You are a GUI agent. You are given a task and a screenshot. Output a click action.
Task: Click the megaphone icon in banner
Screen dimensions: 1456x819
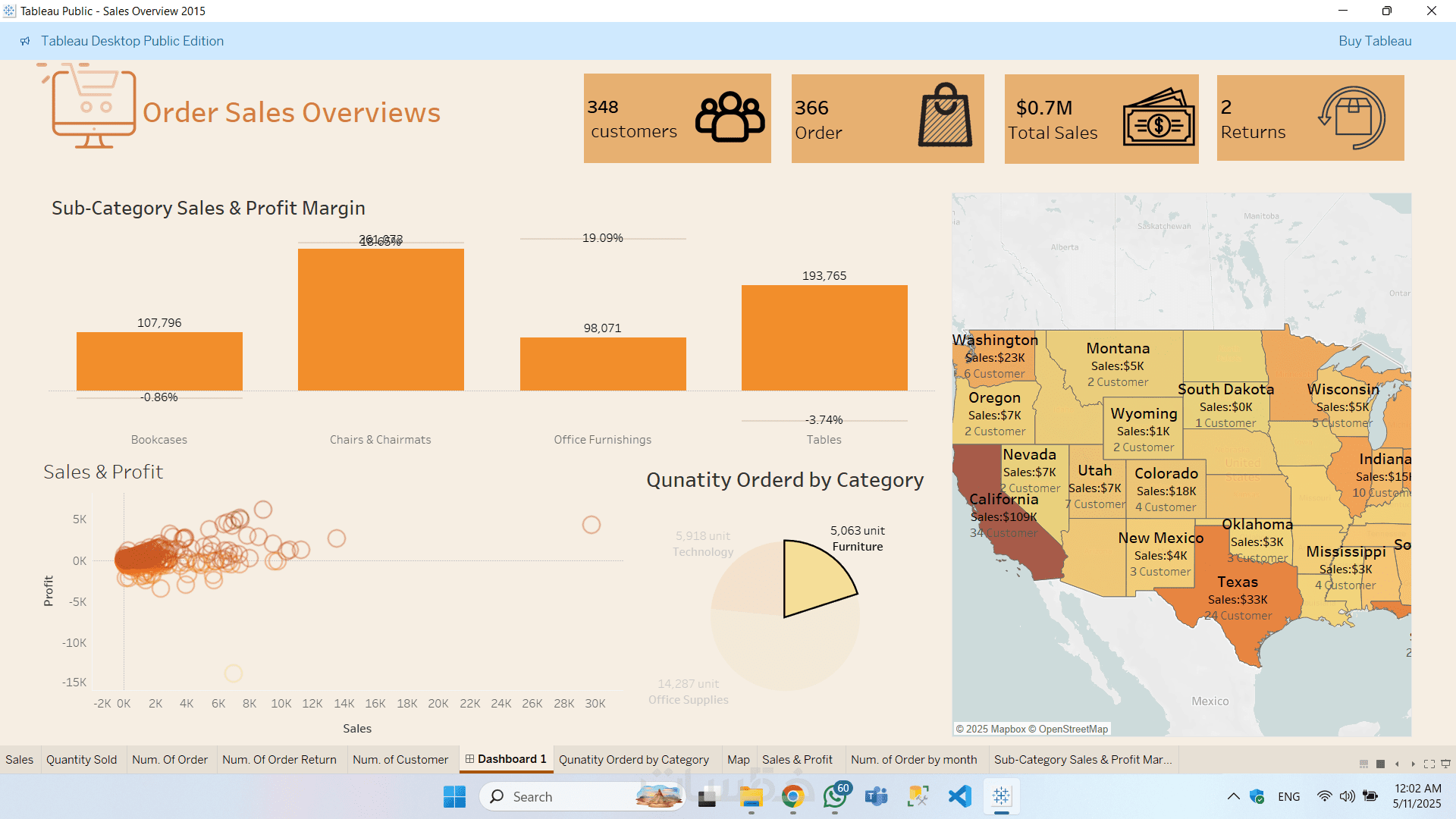coord(25,41)
